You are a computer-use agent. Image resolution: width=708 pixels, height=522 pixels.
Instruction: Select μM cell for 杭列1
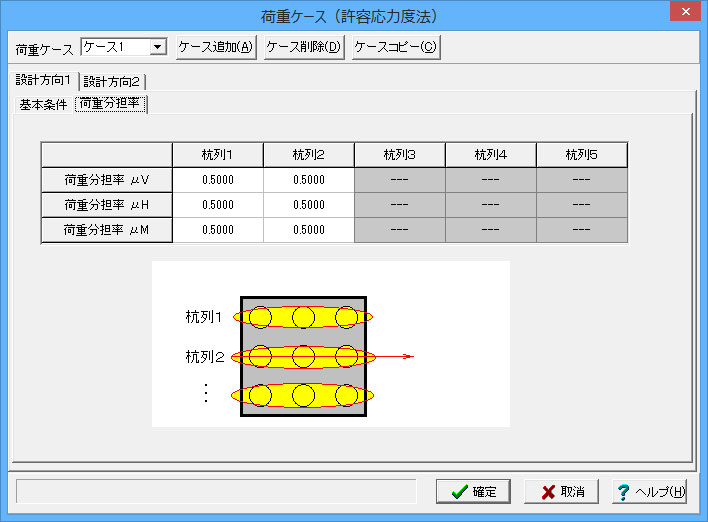(218, 230)
